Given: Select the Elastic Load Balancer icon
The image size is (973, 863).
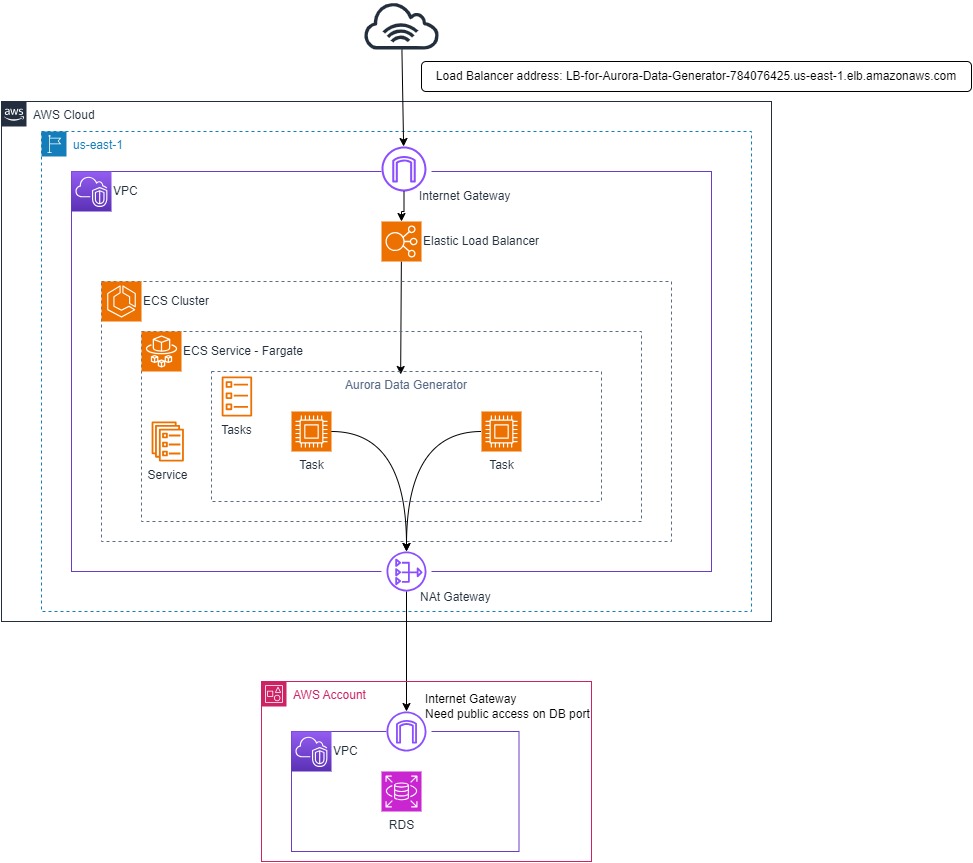Looking at the screenshot, I should click(x=401, y=241).
